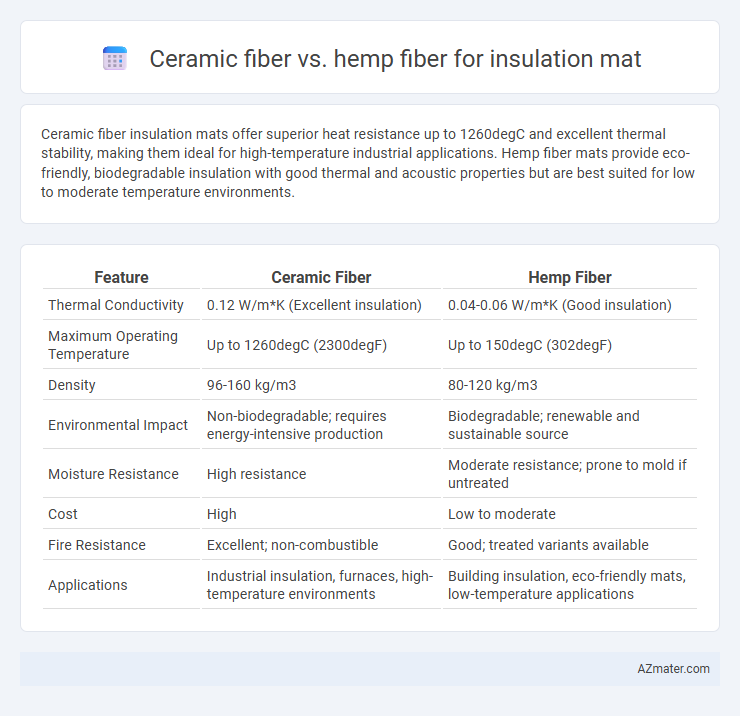Image resolution: width=740 pixels, height=716 pixels.
Task: Click the 'High' cost cell
Action: 221,514
